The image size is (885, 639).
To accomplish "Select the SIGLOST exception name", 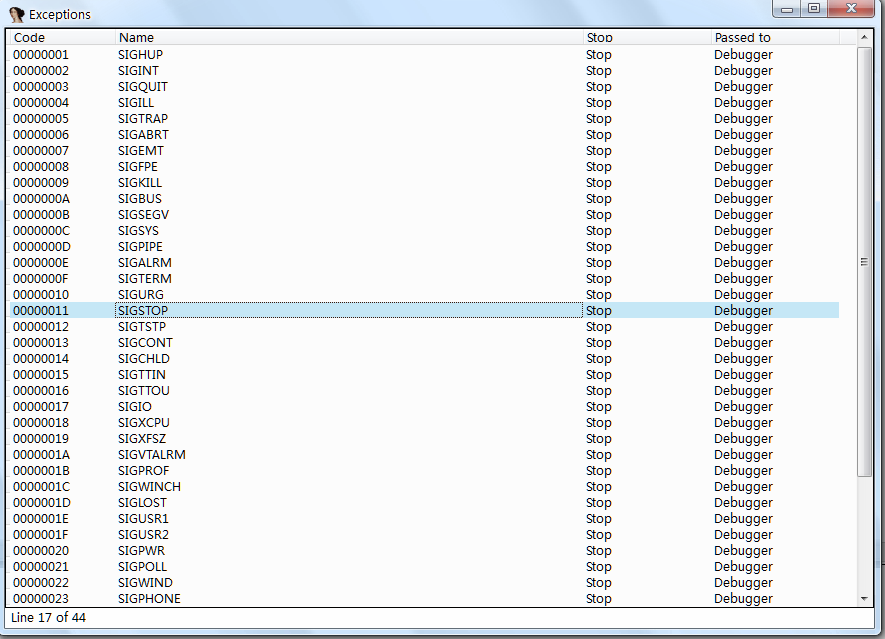I will click(143, 502).
